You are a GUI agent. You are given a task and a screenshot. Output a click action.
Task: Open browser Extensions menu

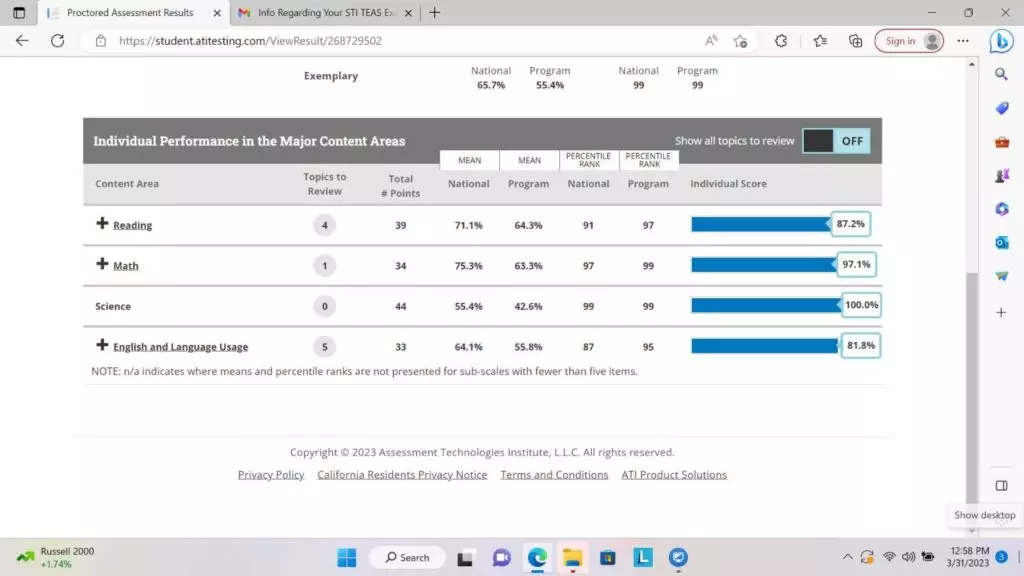tap(781, 40)
